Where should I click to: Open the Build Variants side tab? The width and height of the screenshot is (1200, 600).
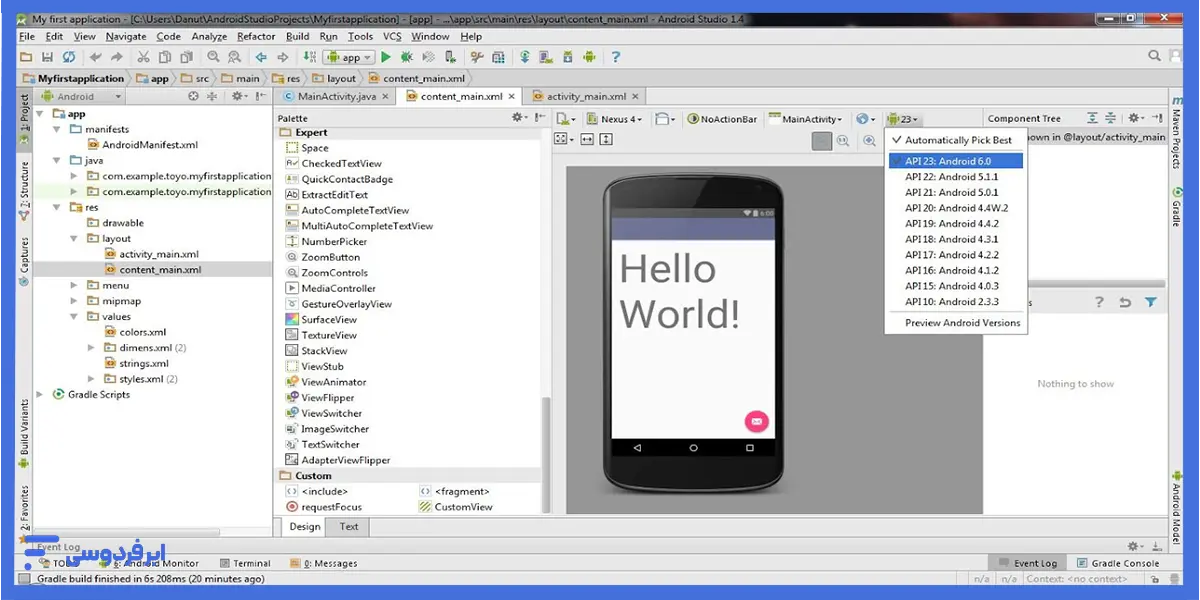tap(25, 433)
